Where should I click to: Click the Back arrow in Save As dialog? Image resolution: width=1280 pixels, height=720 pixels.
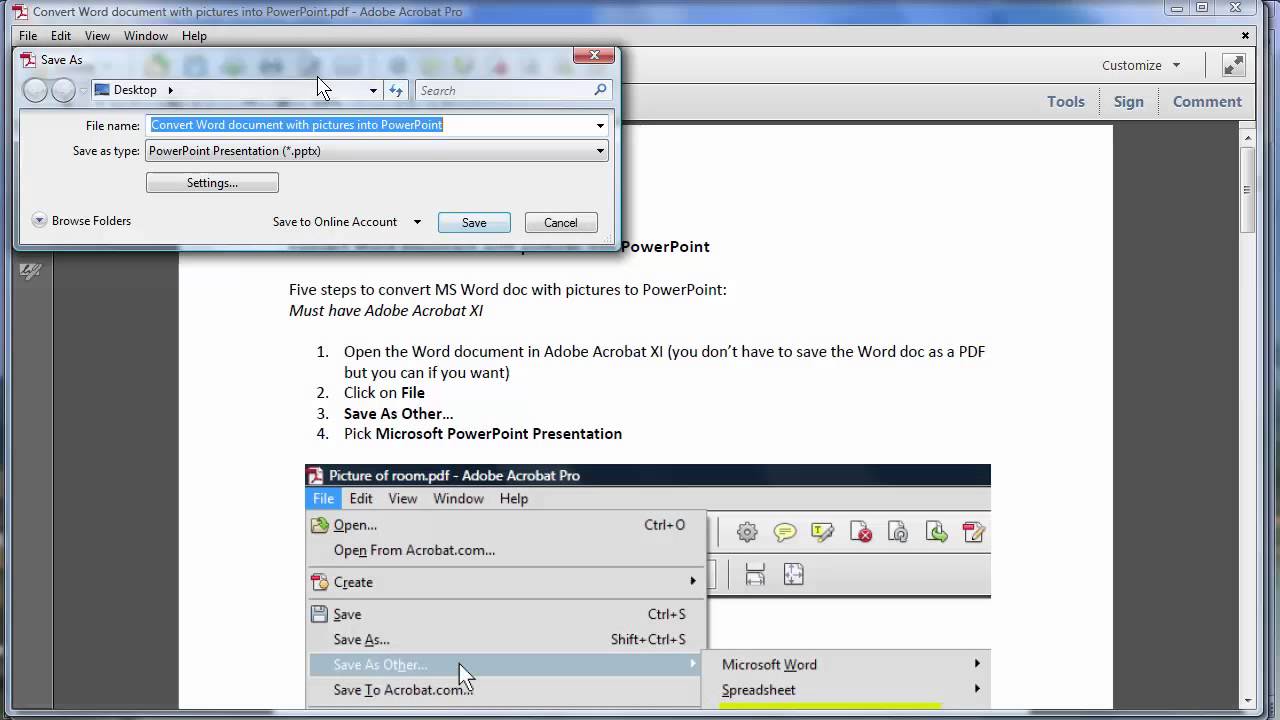35,90
